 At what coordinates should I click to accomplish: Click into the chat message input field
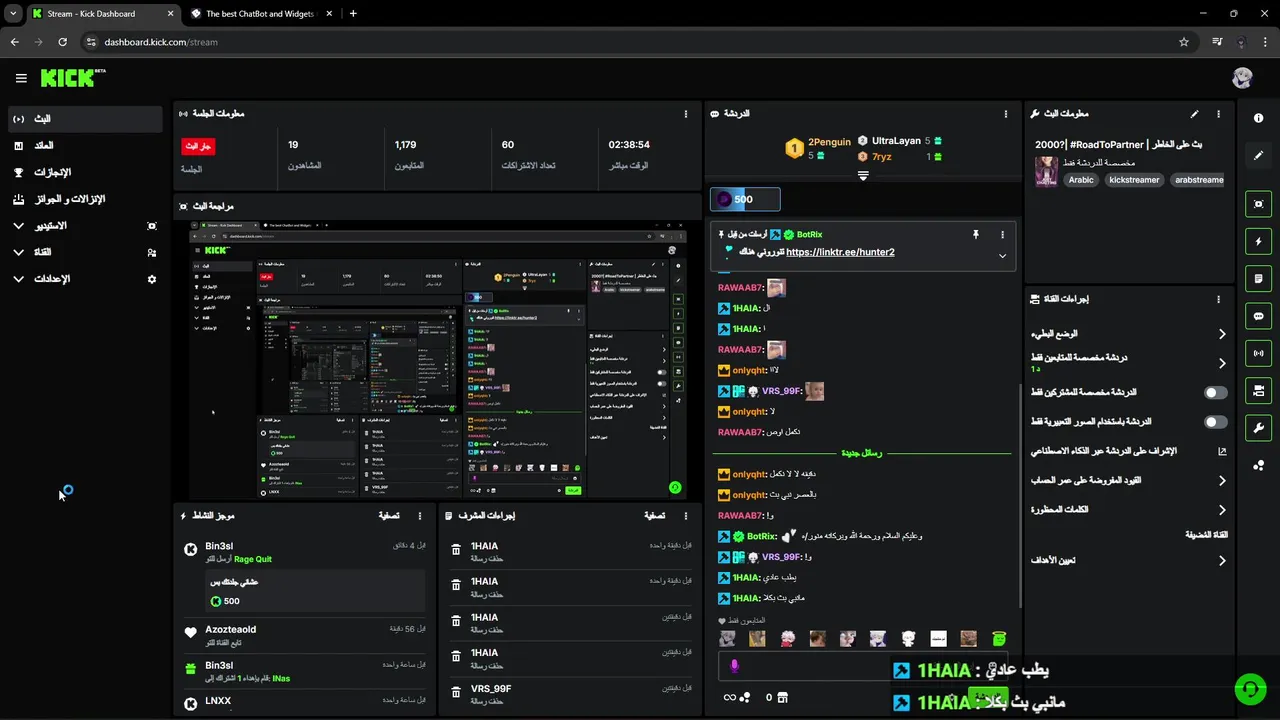coord(863,667)
